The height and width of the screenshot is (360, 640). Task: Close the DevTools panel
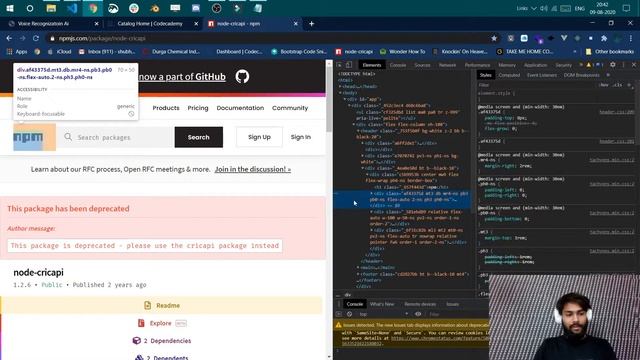pos(634,65)
